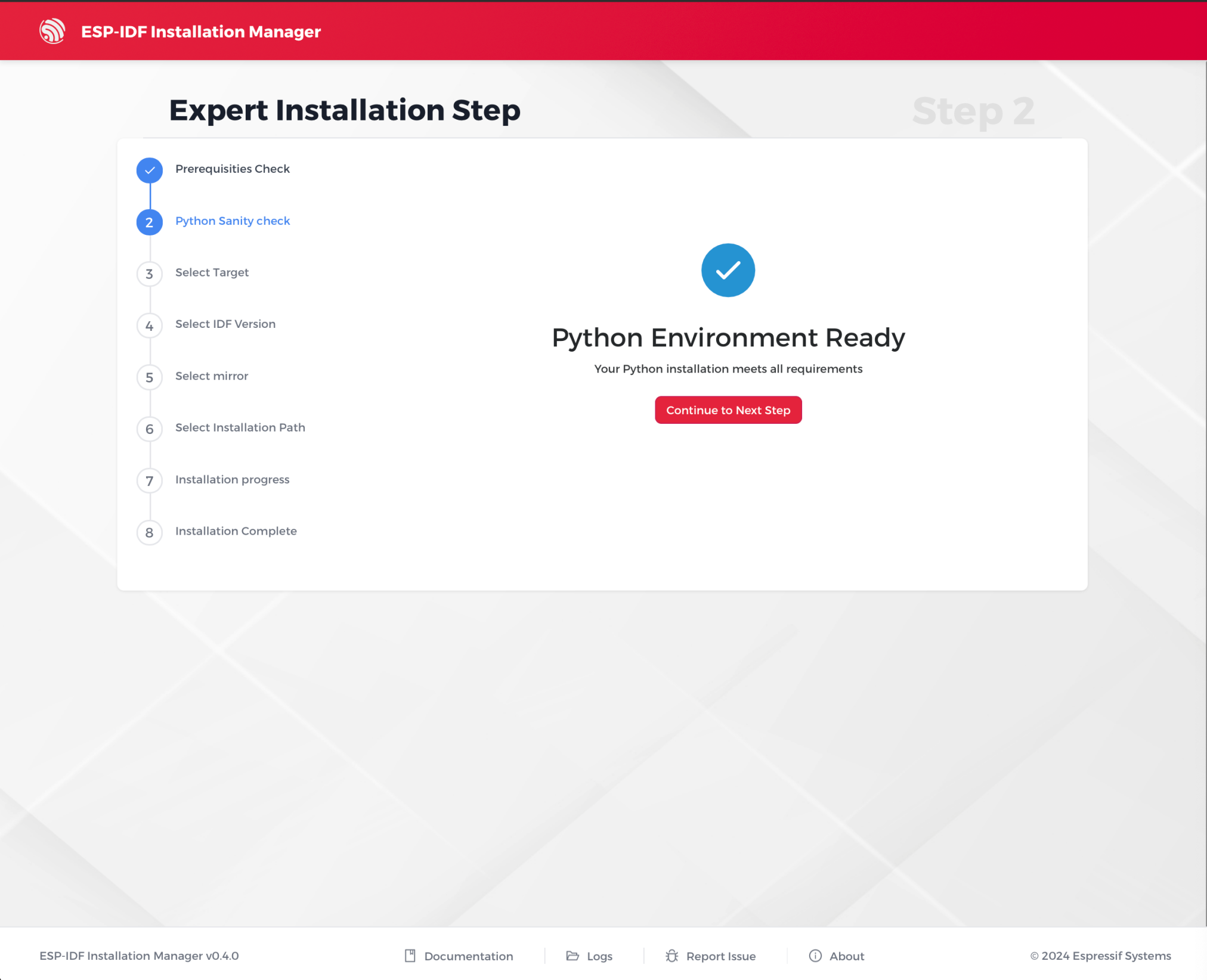Select the Report Issue link
1207x980 pixels.
720,956
